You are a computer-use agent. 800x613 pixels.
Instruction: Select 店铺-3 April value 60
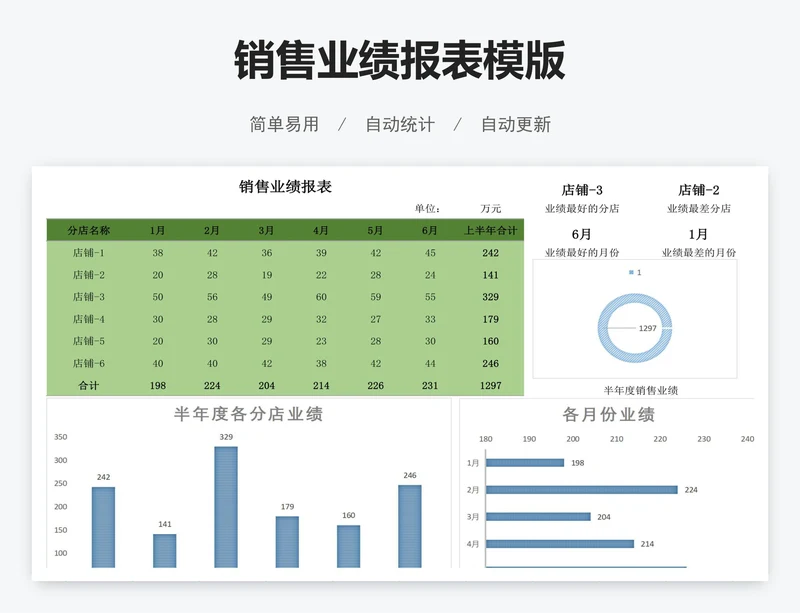pyautogui.click(x=321, y=297)
